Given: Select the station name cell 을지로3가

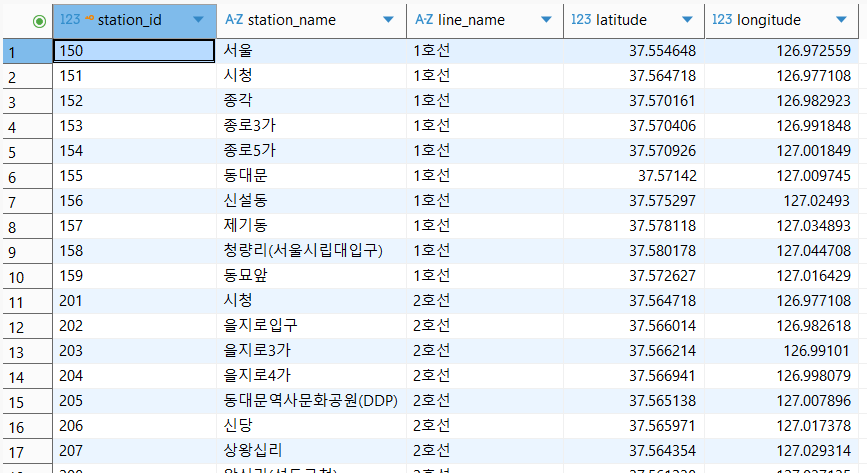Looking at the screenshot, I should (x=311, y=351).
